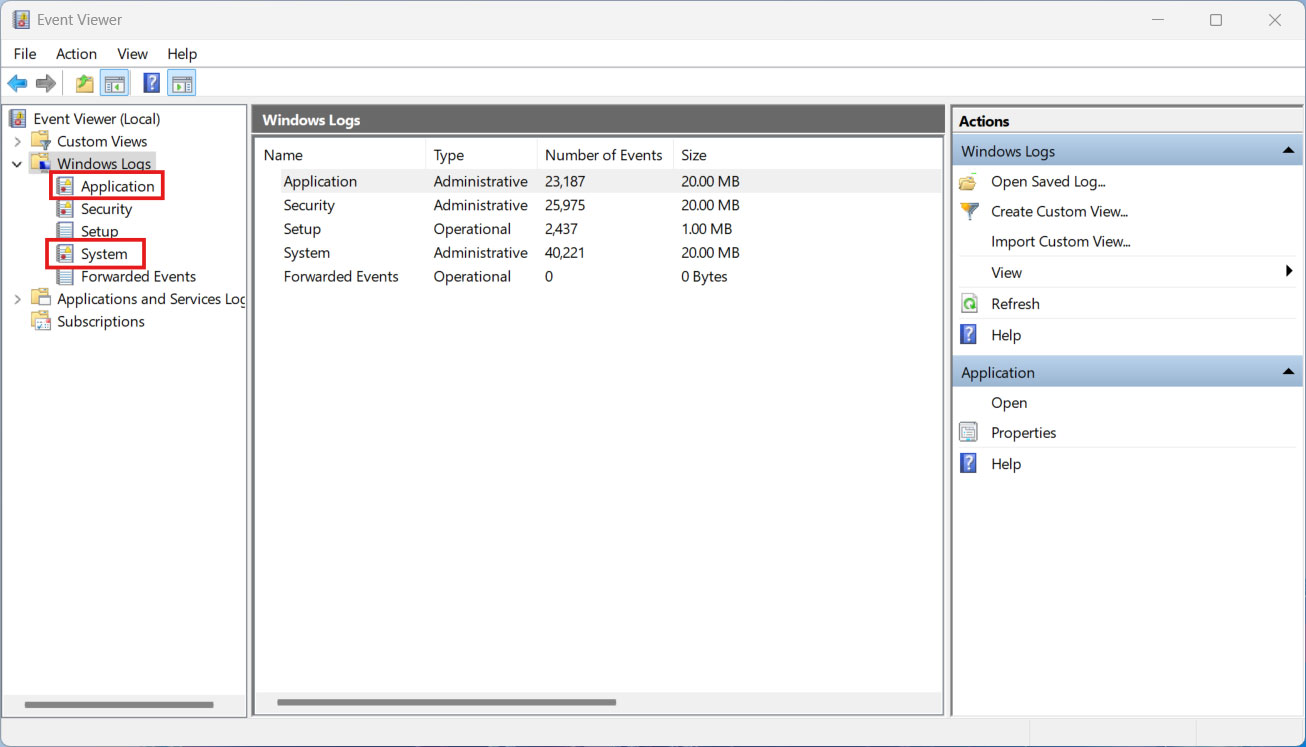This screenshot has width=1306, height=747.
Task: Click the Application log icon in tree
Action: (65, 186)
